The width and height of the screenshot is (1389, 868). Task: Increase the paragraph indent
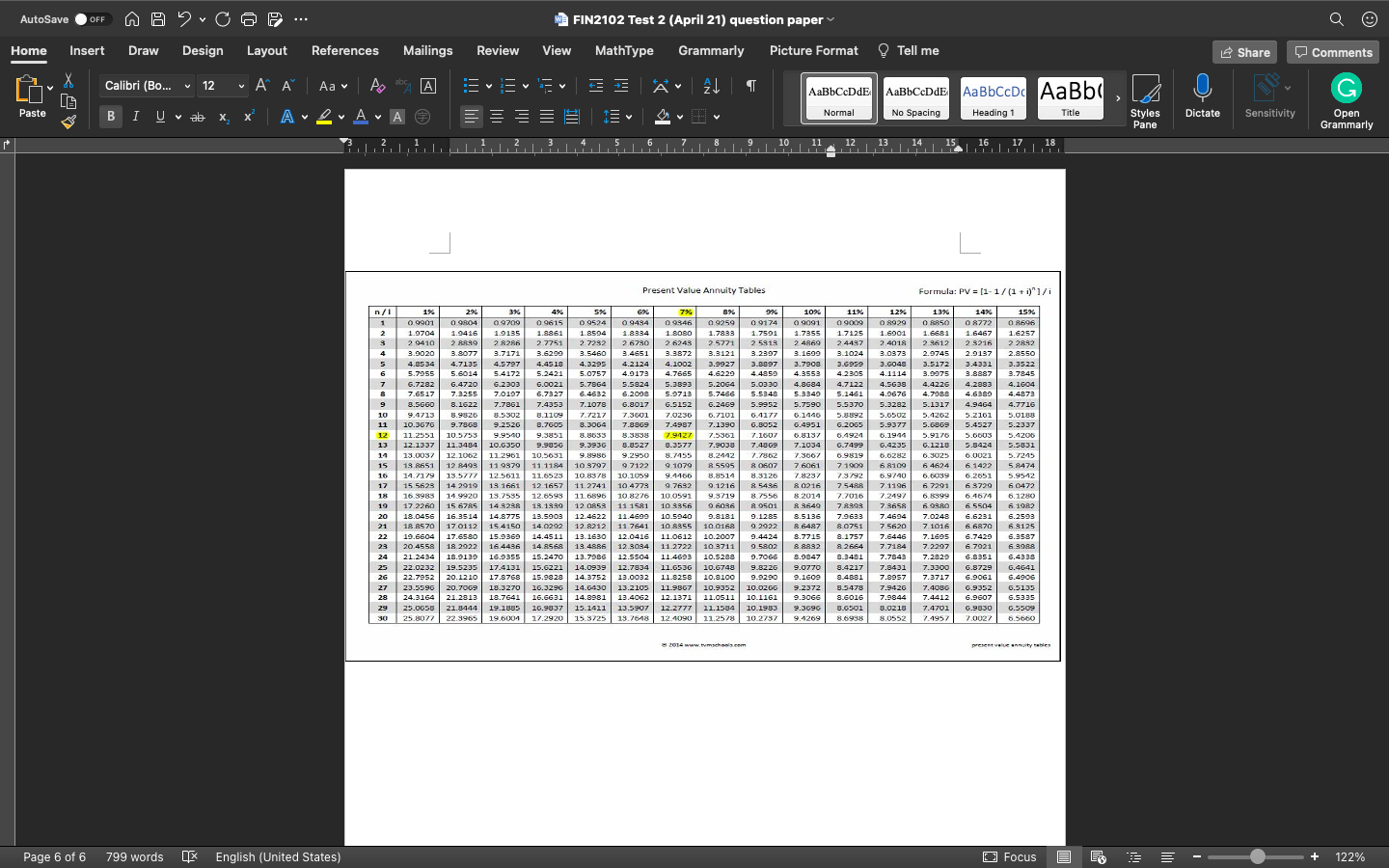[x=621, y=86]
